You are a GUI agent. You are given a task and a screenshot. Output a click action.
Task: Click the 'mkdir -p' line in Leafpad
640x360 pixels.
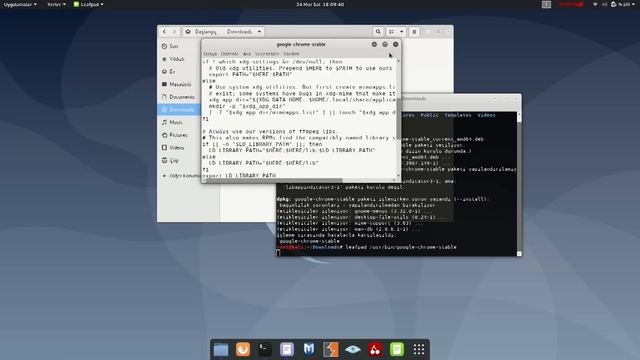point(247,106)
